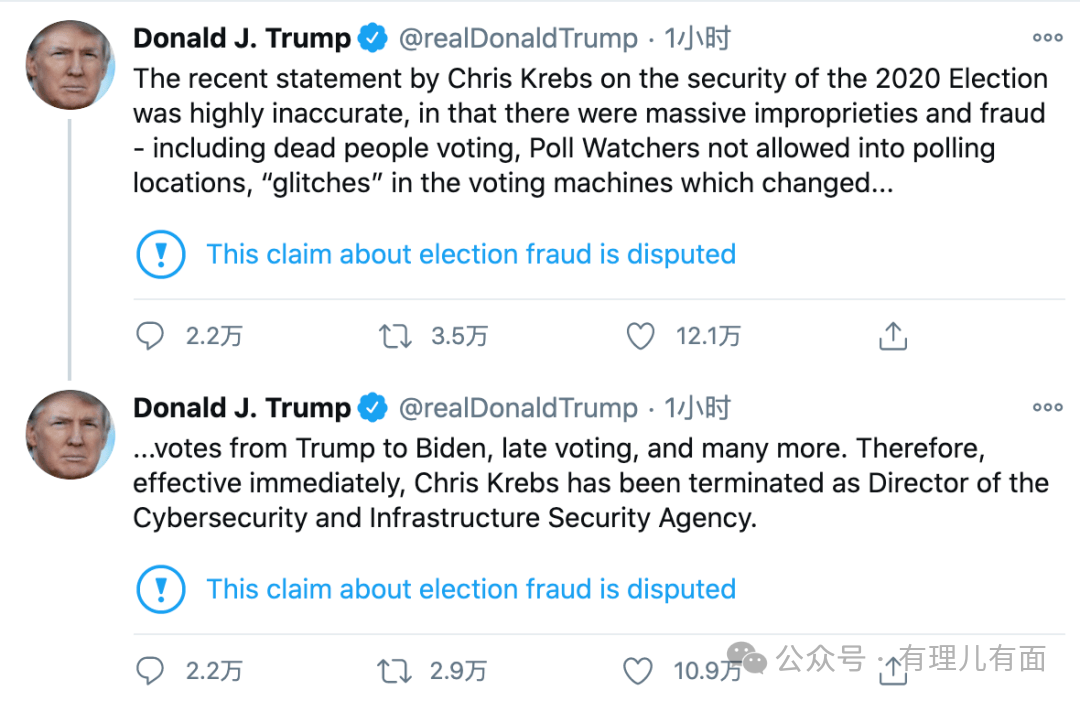Screen dimensions: 1080x701
Task: Retweet the second tweet with 2.9万
Action: coord(395,671)
